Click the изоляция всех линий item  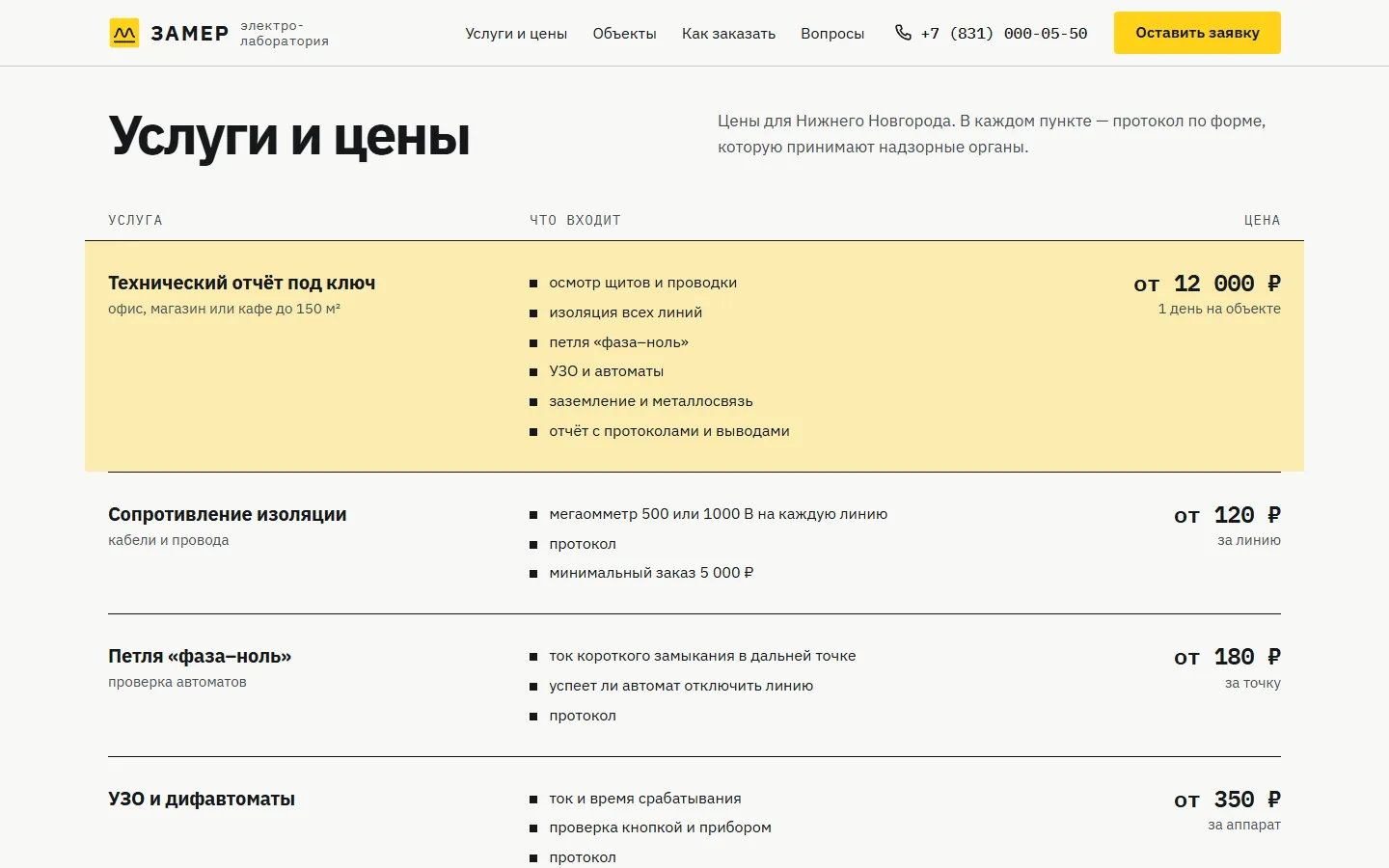click(x=625, y=312)
